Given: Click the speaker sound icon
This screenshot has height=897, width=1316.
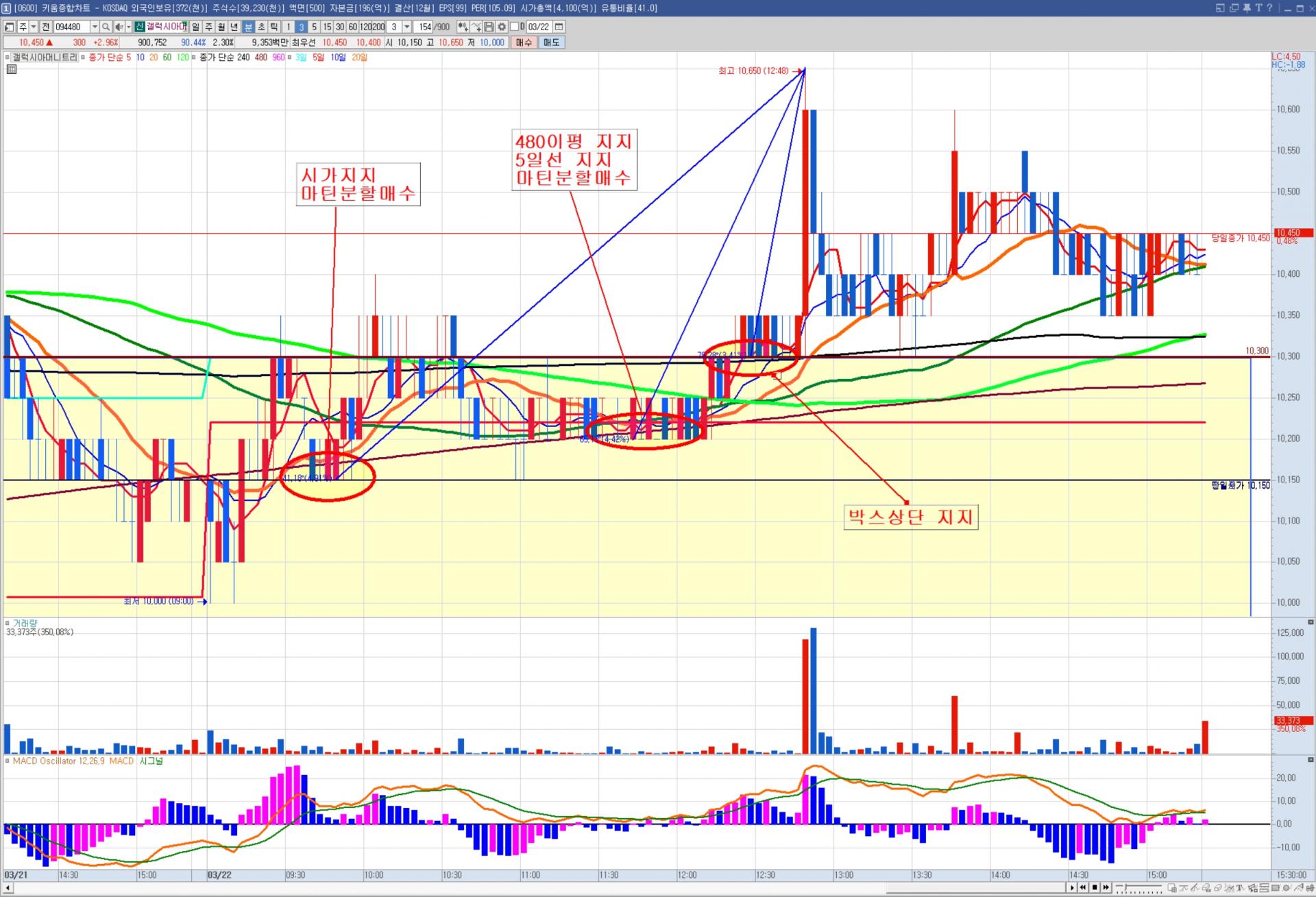Looking at the screenshot, I should point(119,27).
